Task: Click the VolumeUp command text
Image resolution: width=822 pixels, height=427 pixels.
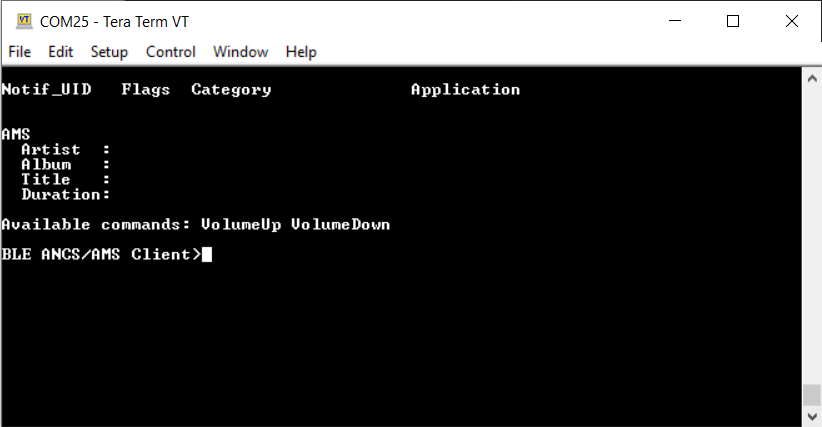Action: 241,225
